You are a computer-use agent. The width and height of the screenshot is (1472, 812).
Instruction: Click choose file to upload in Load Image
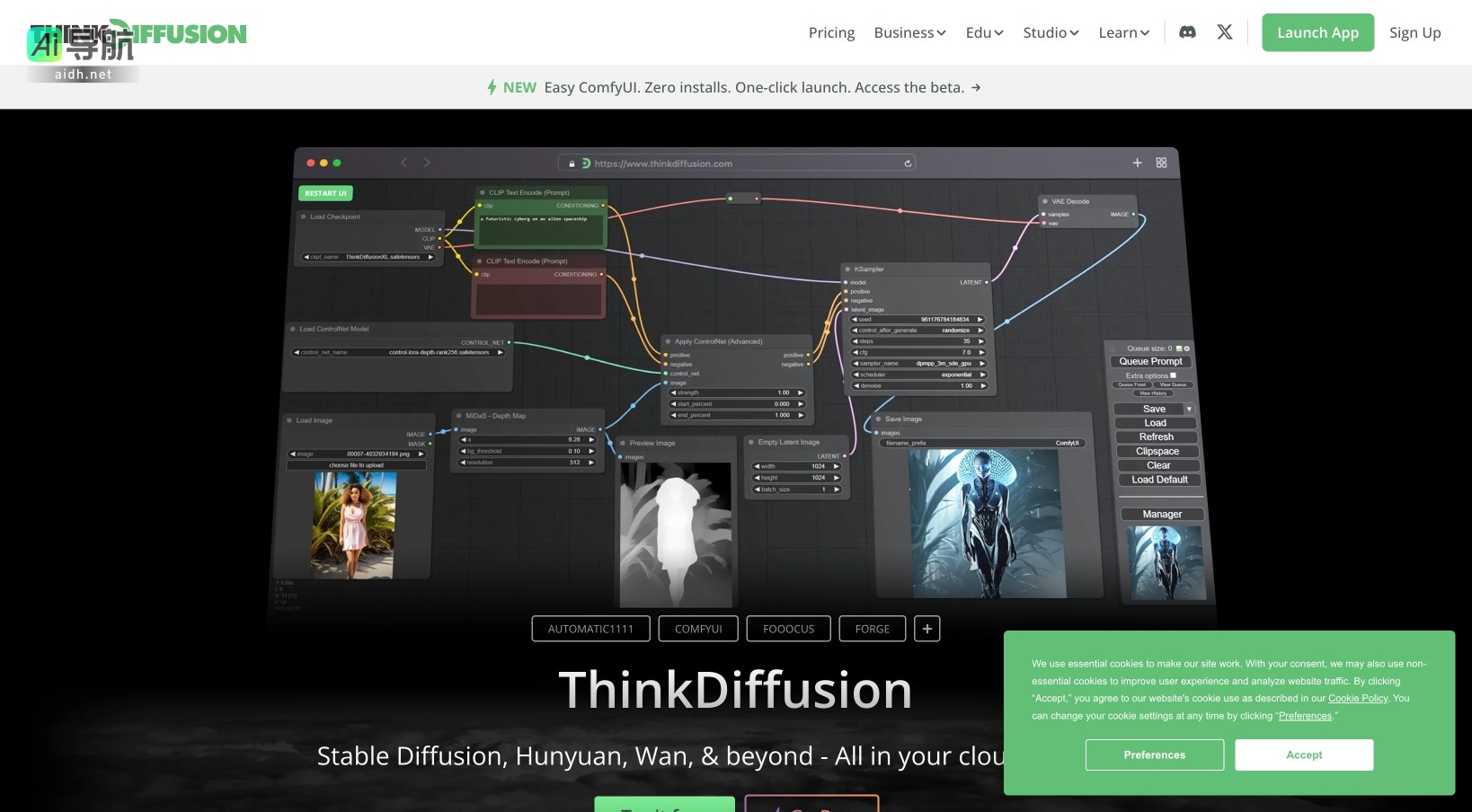[x=358, y=464]
